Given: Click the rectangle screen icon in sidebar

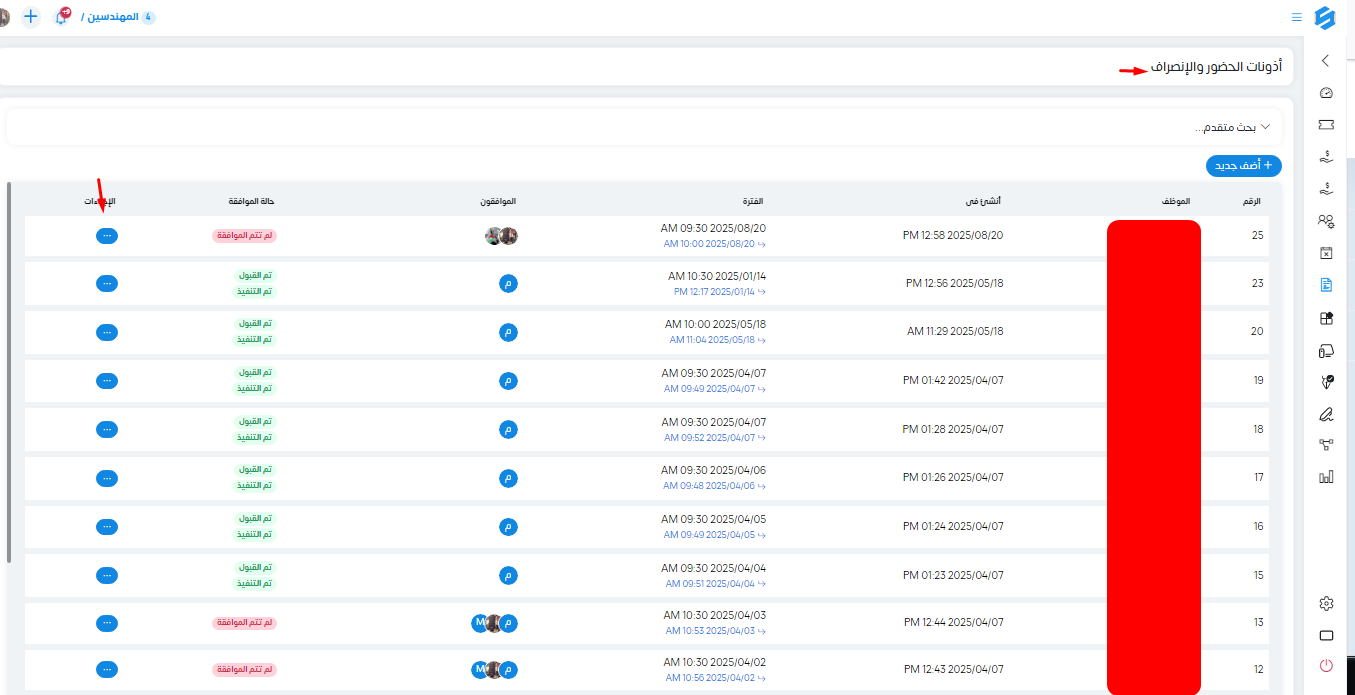Looking at the screenshot, I should click(1326, 635).
